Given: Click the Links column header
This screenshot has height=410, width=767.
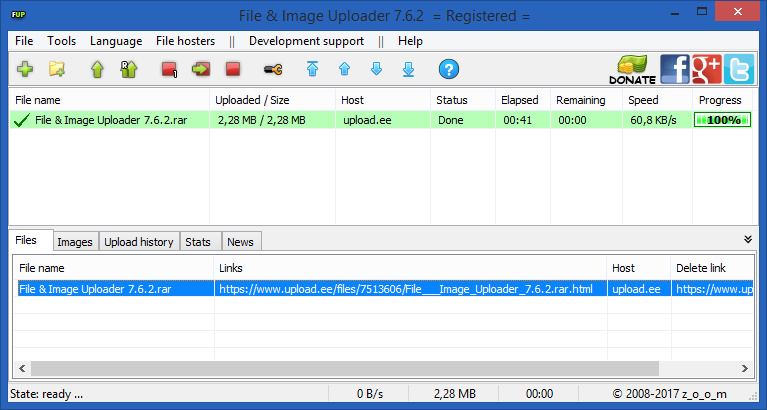Looking at the screenshot, I should [410, 268].
